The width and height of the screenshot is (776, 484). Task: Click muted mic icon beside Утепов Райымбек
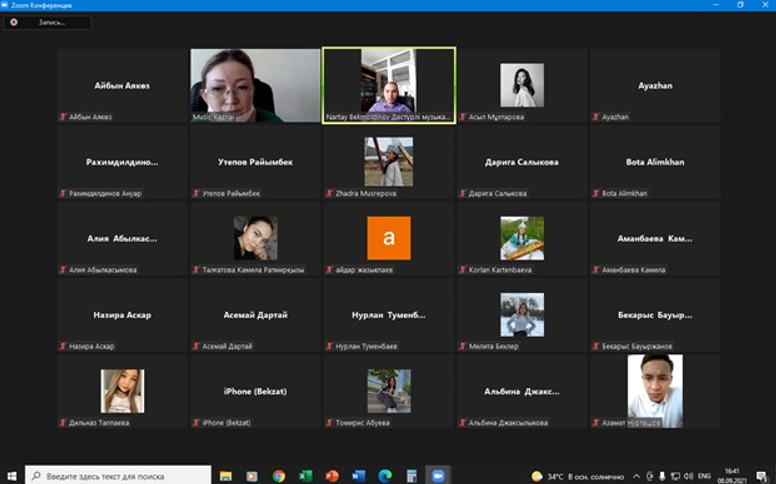(x=196, y=194)
